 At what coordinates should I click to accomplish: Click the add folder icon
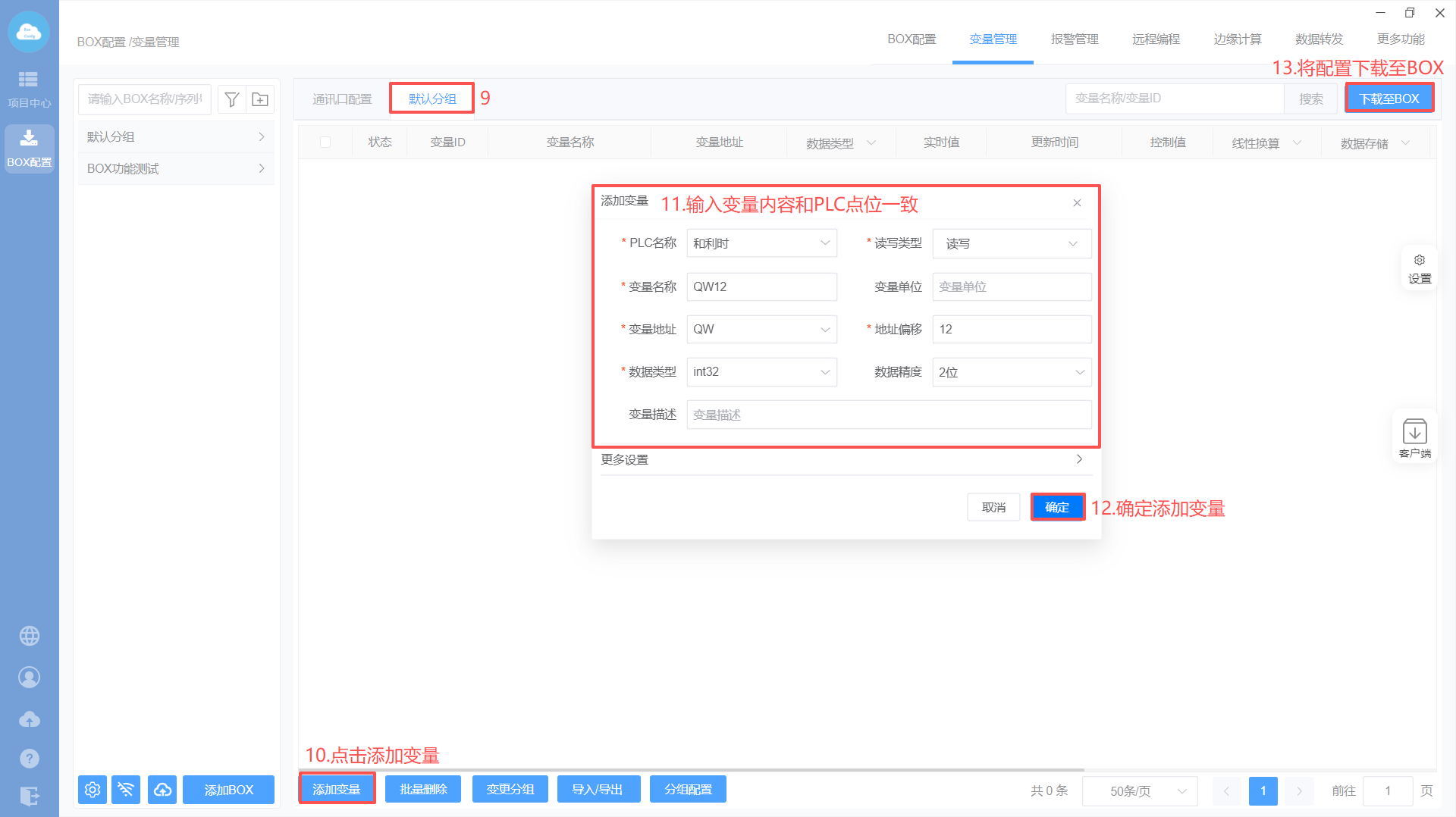(260, 99)
